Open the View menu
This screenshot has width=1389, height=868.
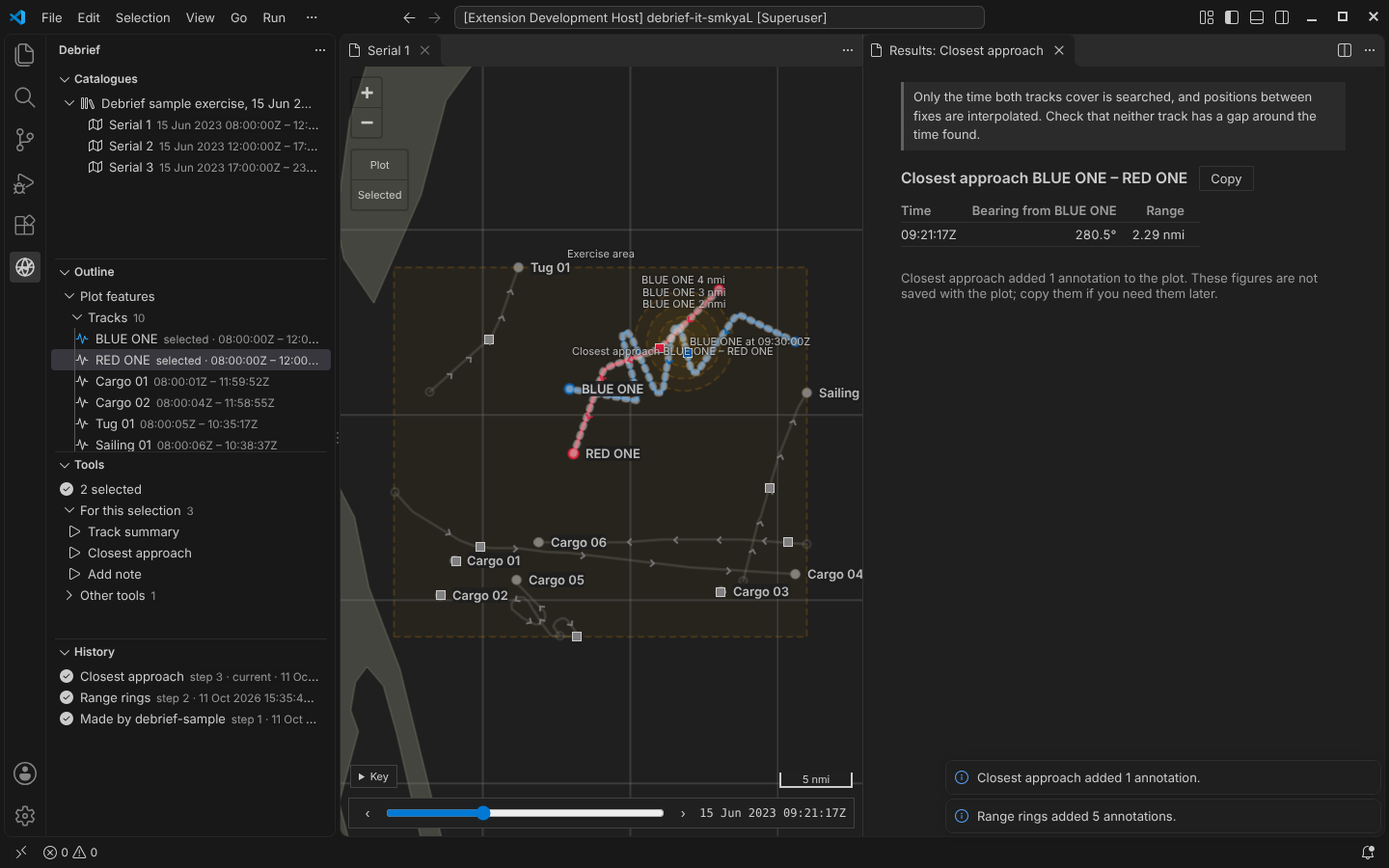click(201, 17)
